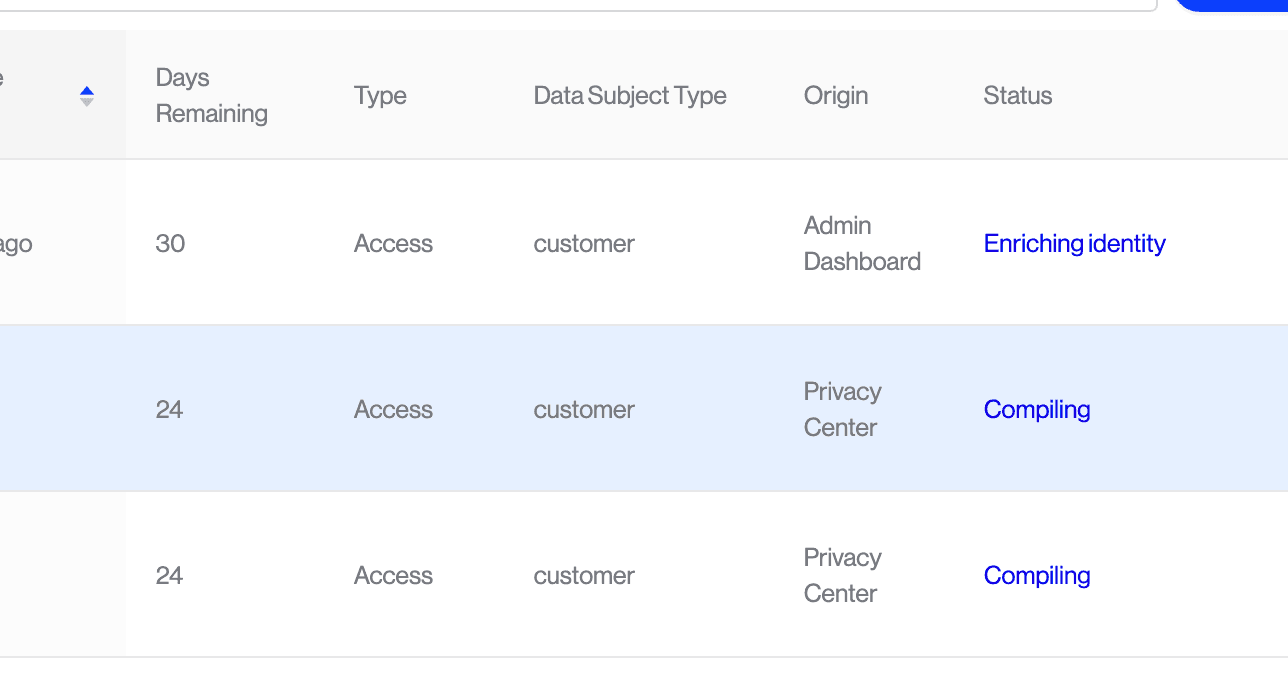Click the Status column header
Image resolution: width=1288 pixels, height=700 pixels.
(1017, 96)
